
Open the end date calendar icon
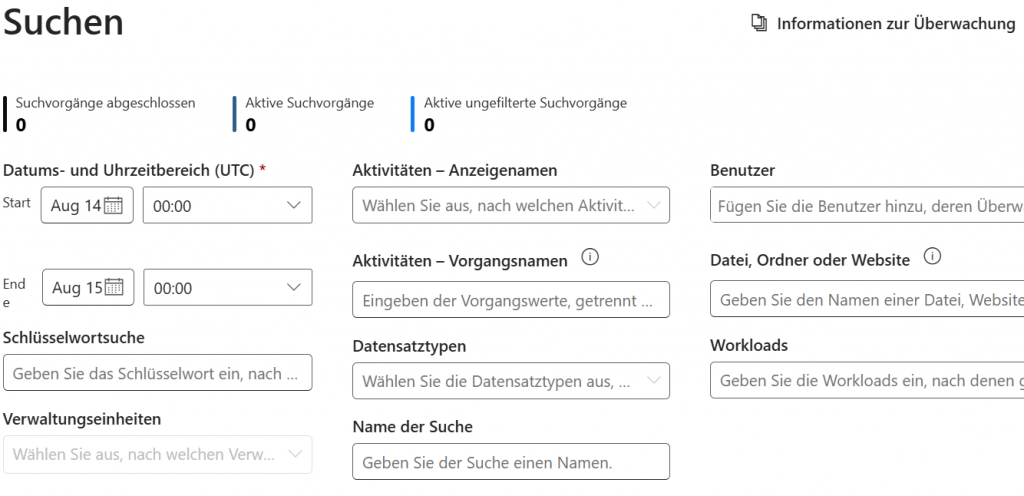[114, 288]
